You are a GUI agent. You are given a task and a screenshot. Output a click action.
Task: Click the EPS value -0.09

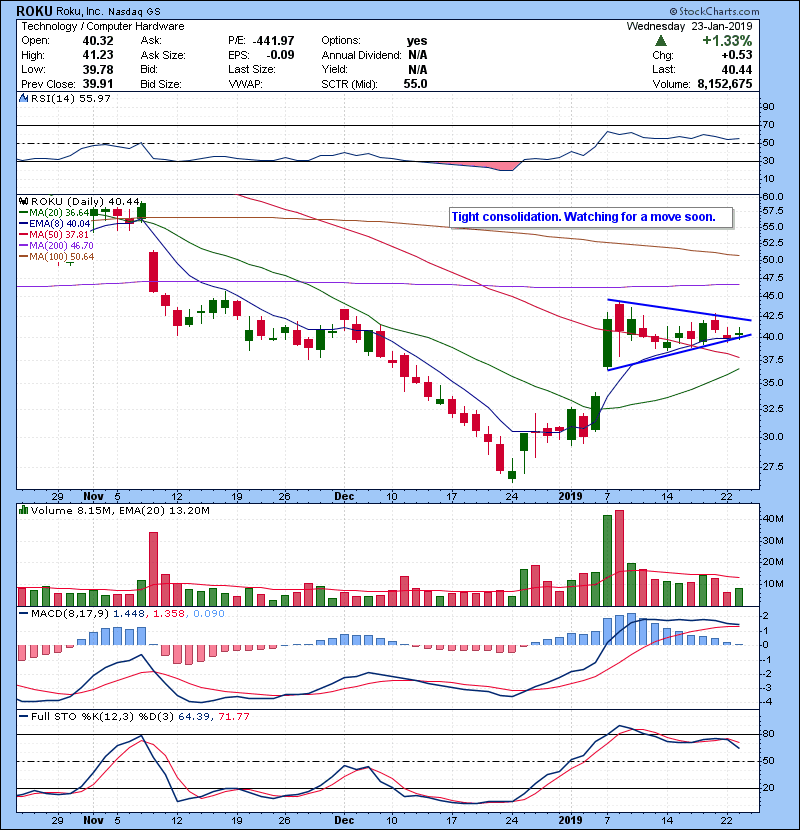pyautogui.click(x=280, y=55)
